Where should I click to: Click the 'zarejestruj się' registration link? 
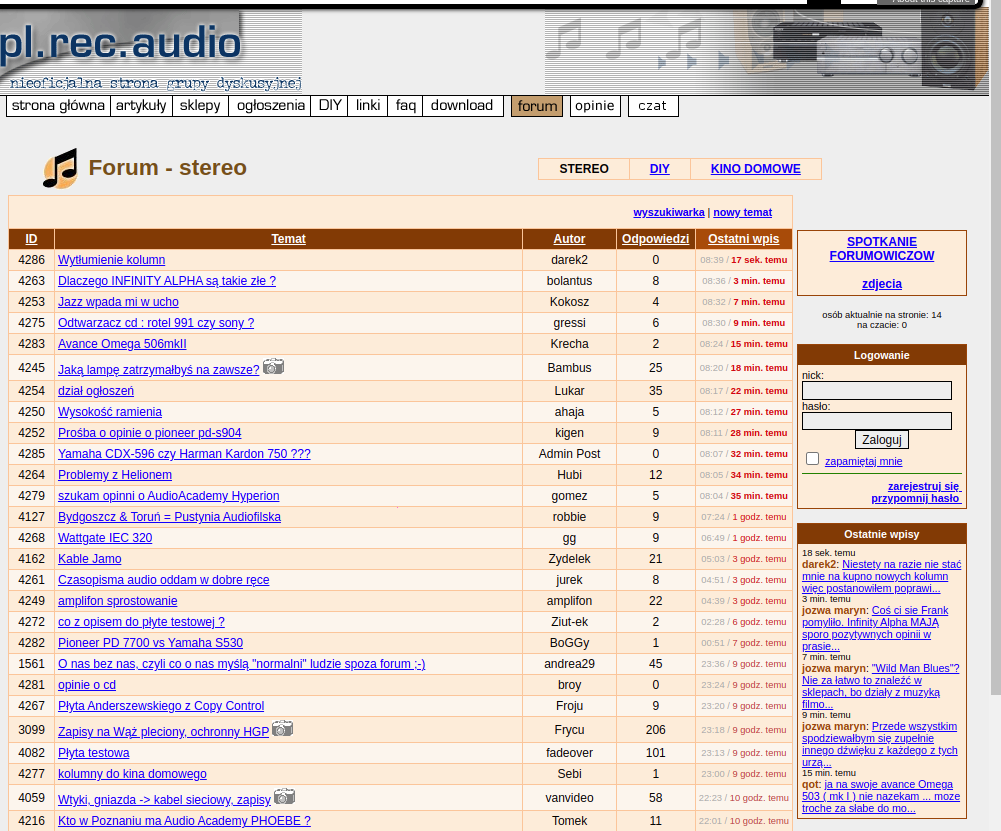pos(924,486)
